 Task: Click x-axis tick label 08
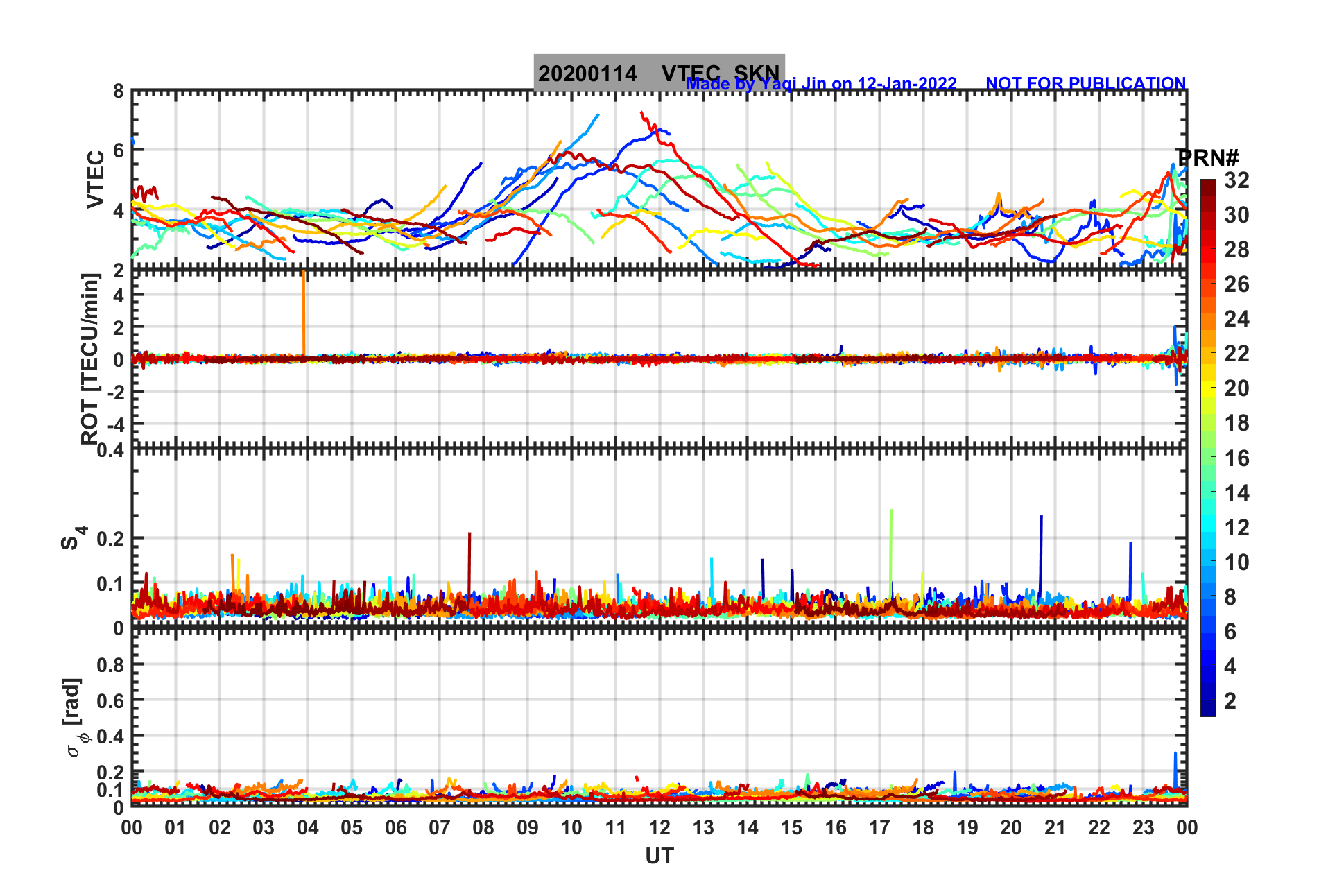[x=483, y=827]
